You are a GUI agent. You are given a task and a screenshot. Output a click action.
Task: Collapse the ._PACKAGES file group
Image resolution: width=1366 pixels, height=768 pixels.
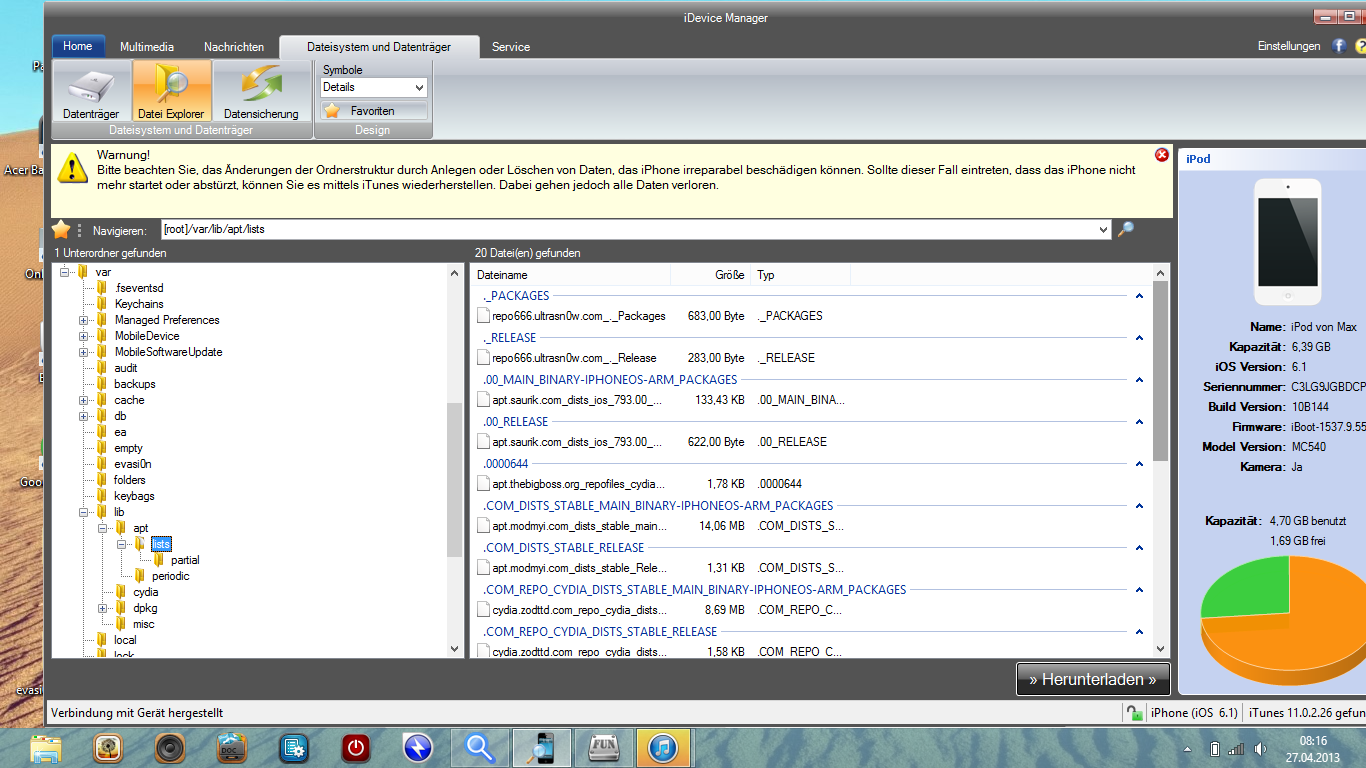click(x=1139, y=296)
